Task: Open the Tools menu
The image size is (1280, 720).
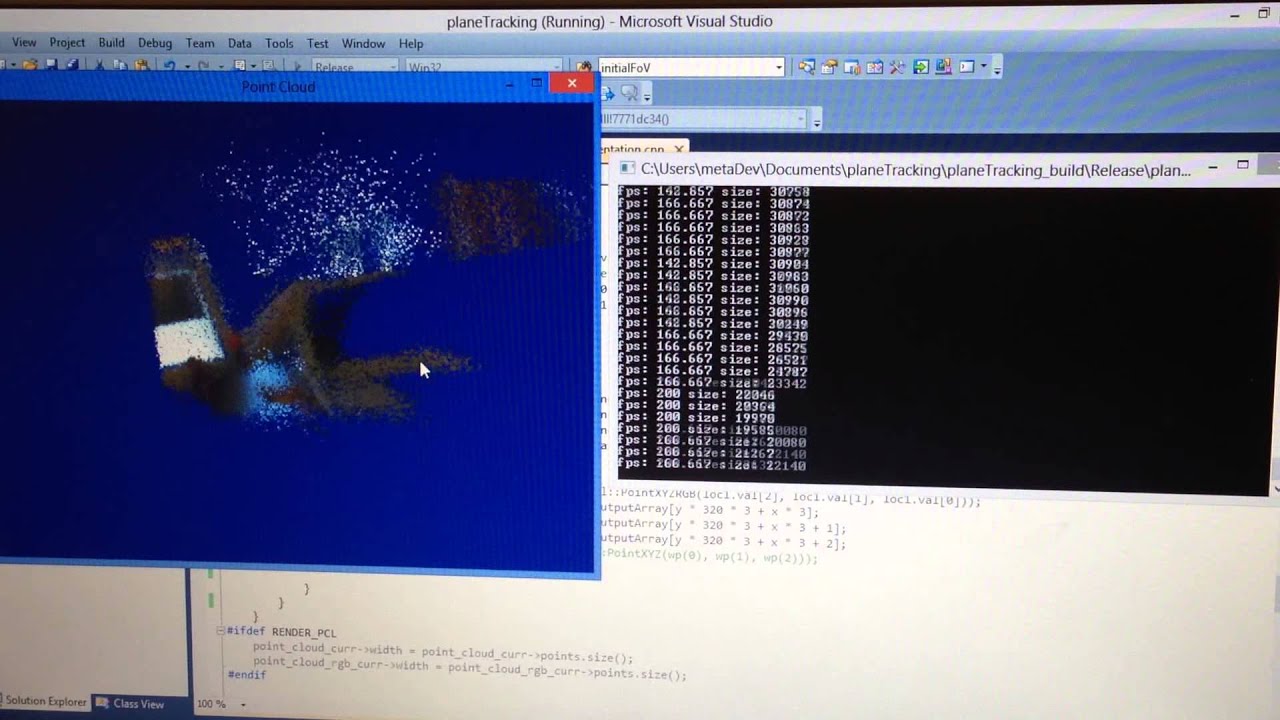Action: [279, 43]
